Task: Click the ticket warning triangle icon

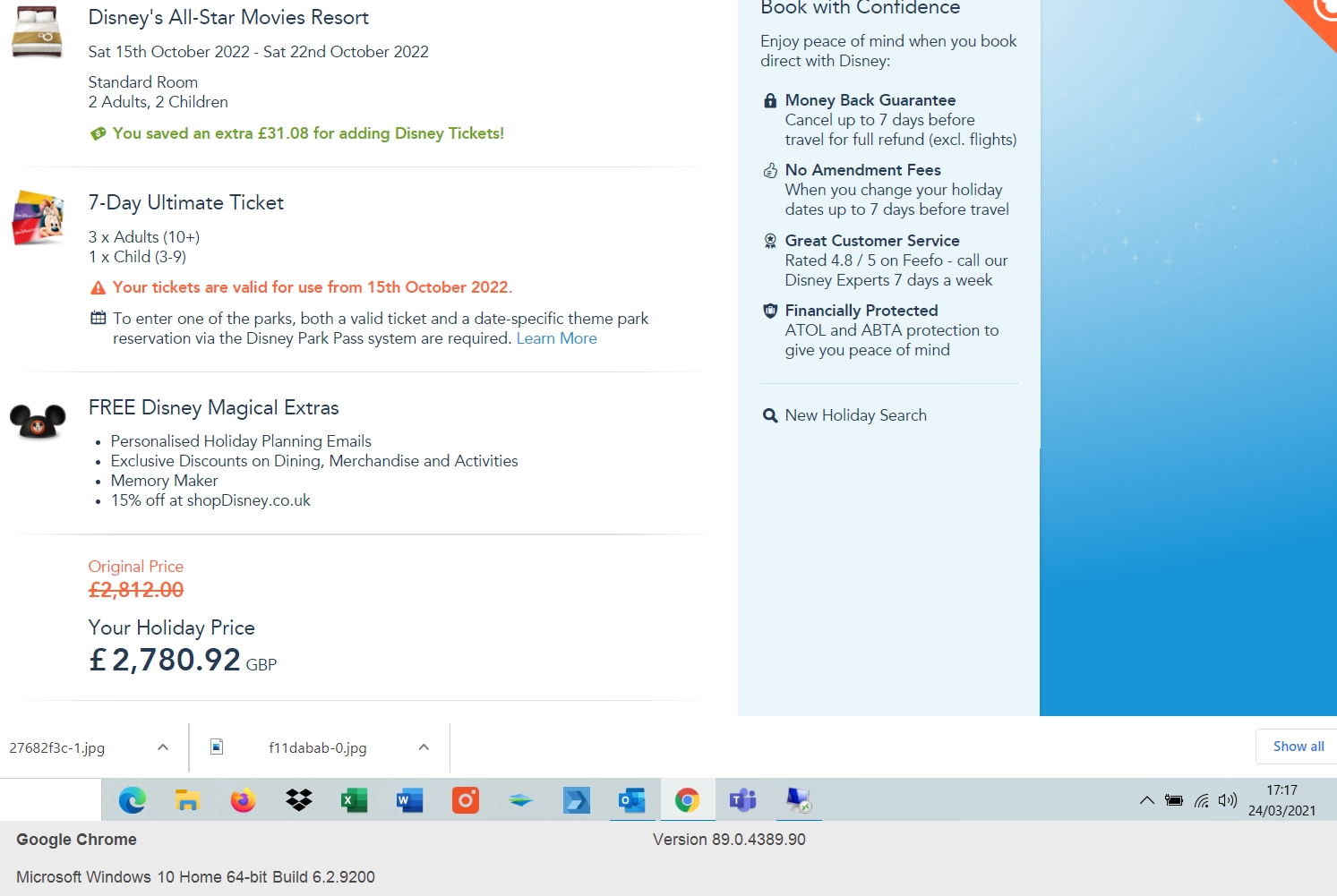Action: pos(99,287)
